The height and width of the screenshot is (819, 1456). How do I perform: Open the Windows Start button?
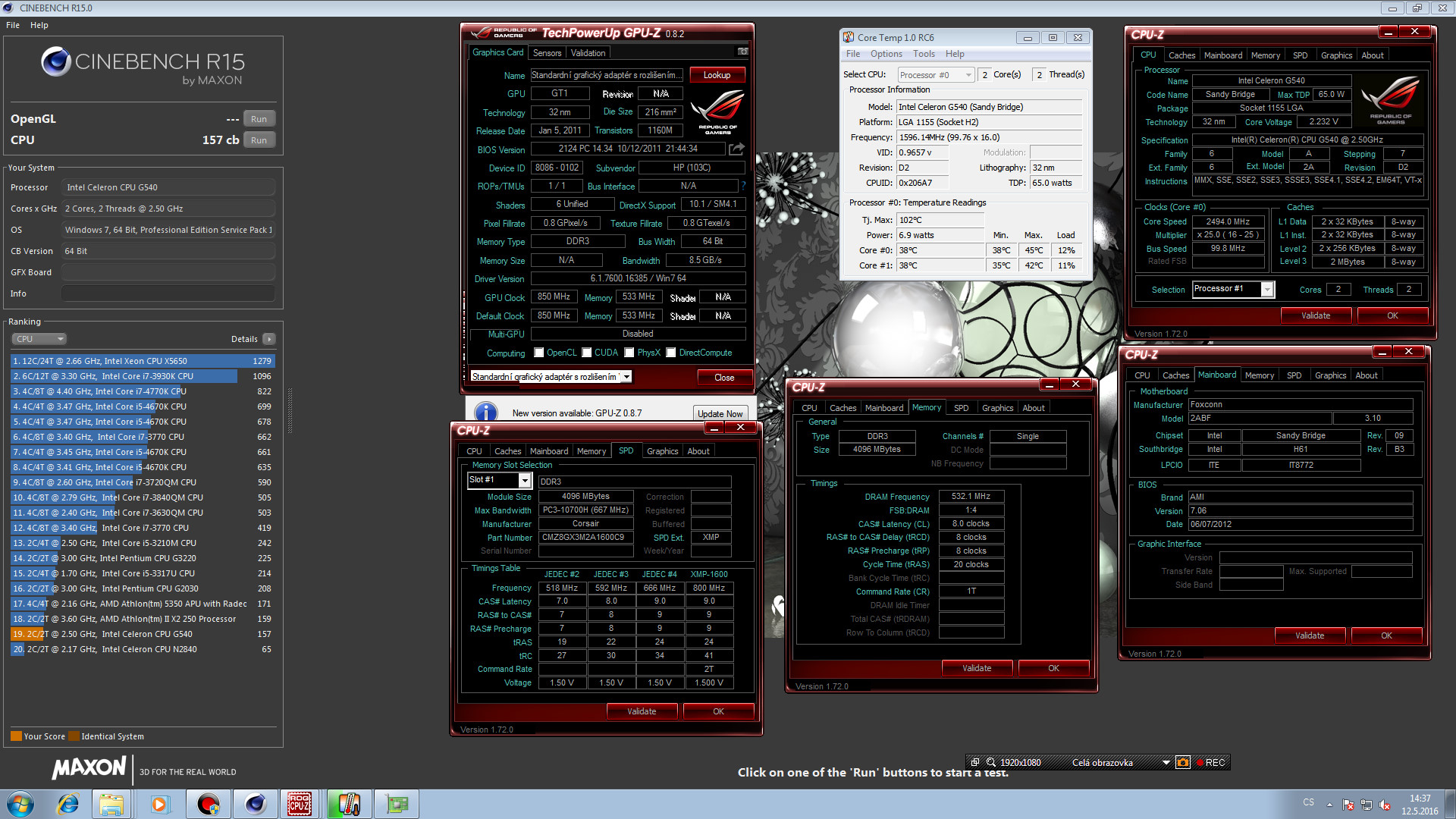tap(20, 804)
